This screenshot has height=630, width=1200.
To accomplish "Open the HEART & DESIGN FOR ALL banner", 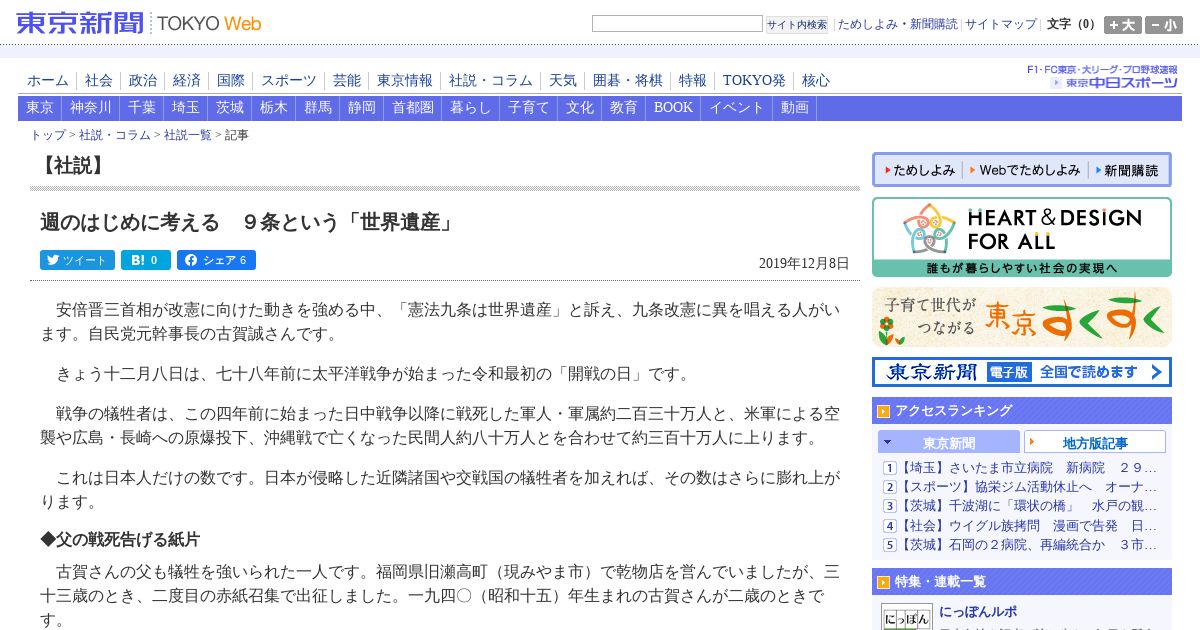I will [x=1021, y=237].
